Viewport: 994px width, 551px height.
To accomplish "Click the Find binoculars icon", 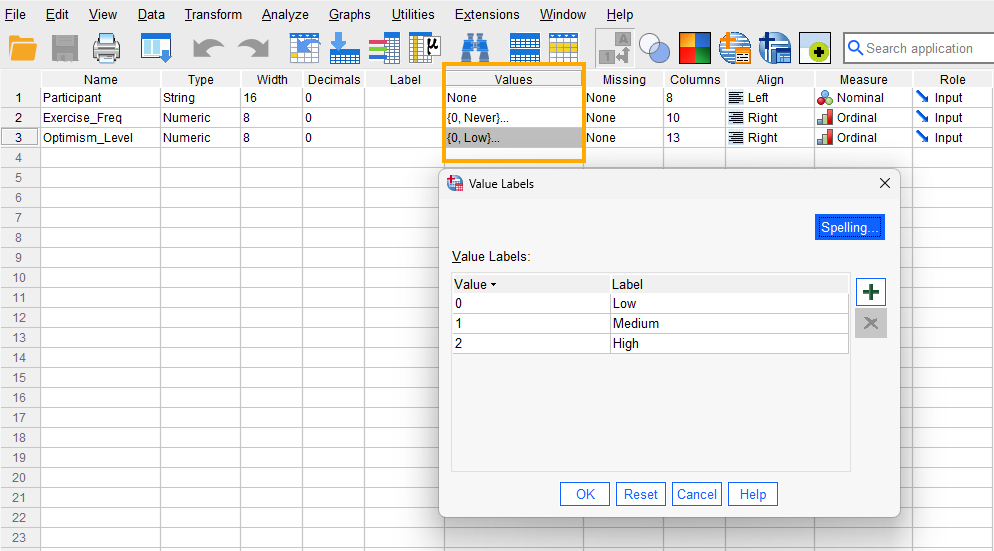I will click(x=474, y=48).
